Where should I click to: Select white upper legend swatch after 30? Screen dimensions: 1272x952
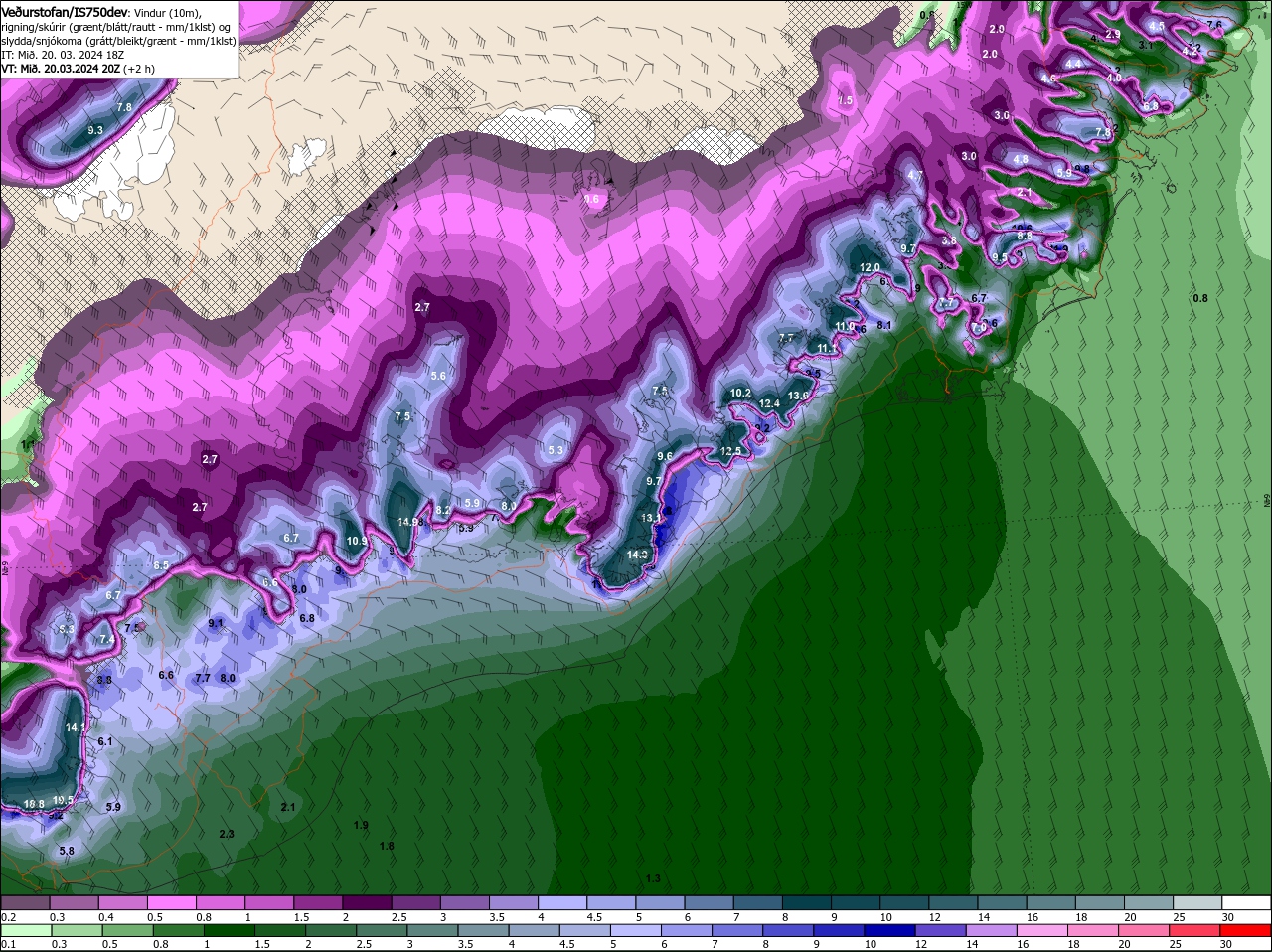[1247, 902]
